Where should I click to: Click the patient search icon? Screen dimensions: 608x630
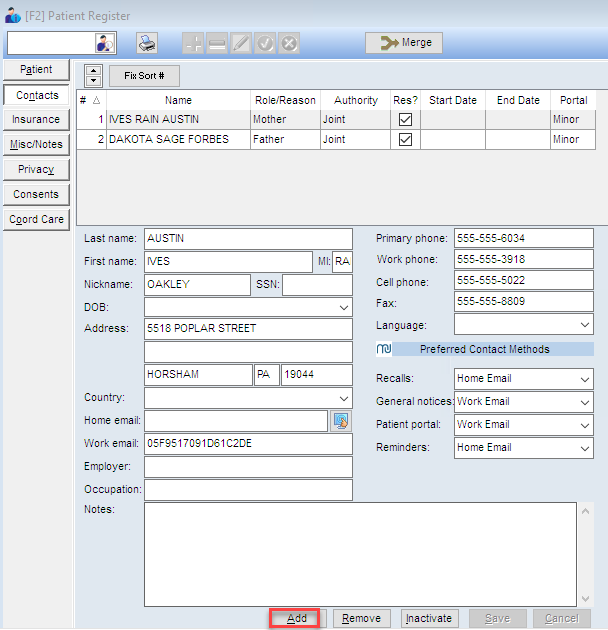(x=105, y=43)
